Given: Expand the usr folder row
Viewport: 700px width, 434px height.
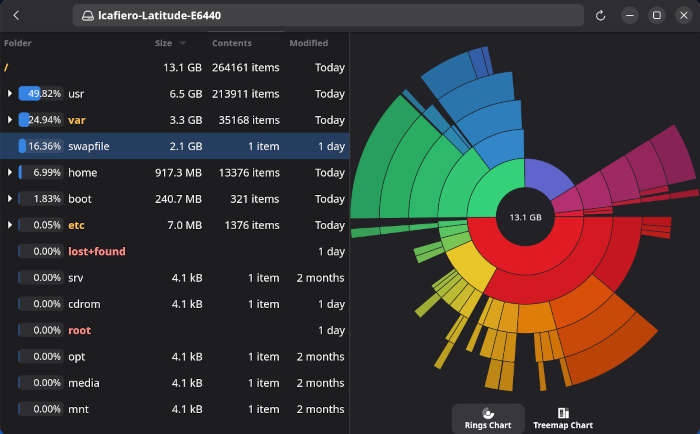Looking at the screenshot, I should [9, 94].
